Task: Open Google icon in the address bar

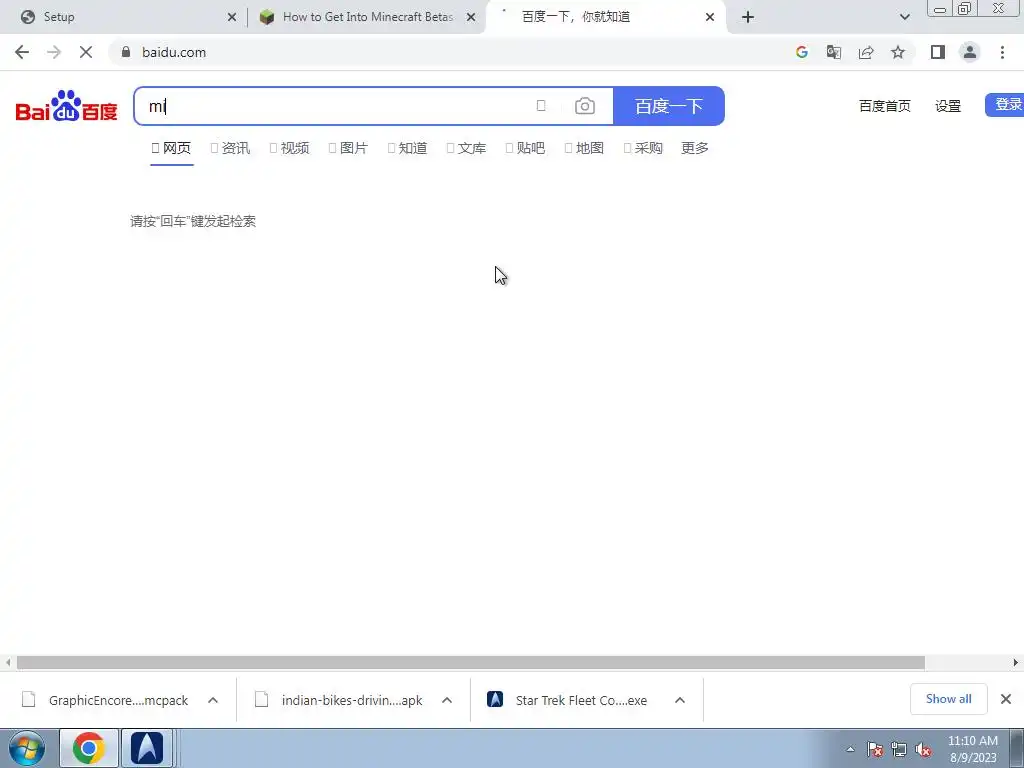Action: click(802, 52)
